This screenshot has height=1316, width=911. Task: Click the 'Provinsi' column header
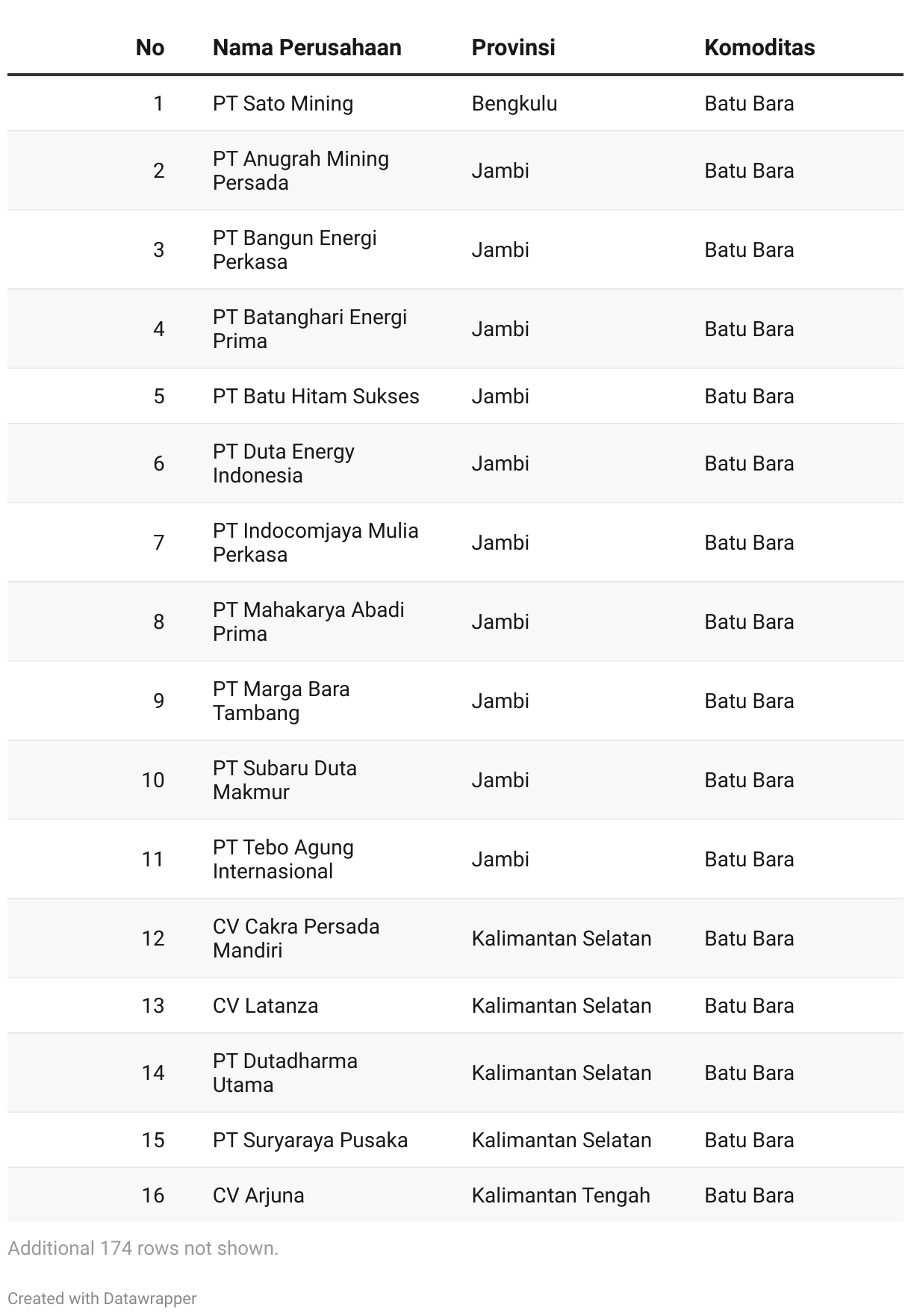click(x=513, y=48)
